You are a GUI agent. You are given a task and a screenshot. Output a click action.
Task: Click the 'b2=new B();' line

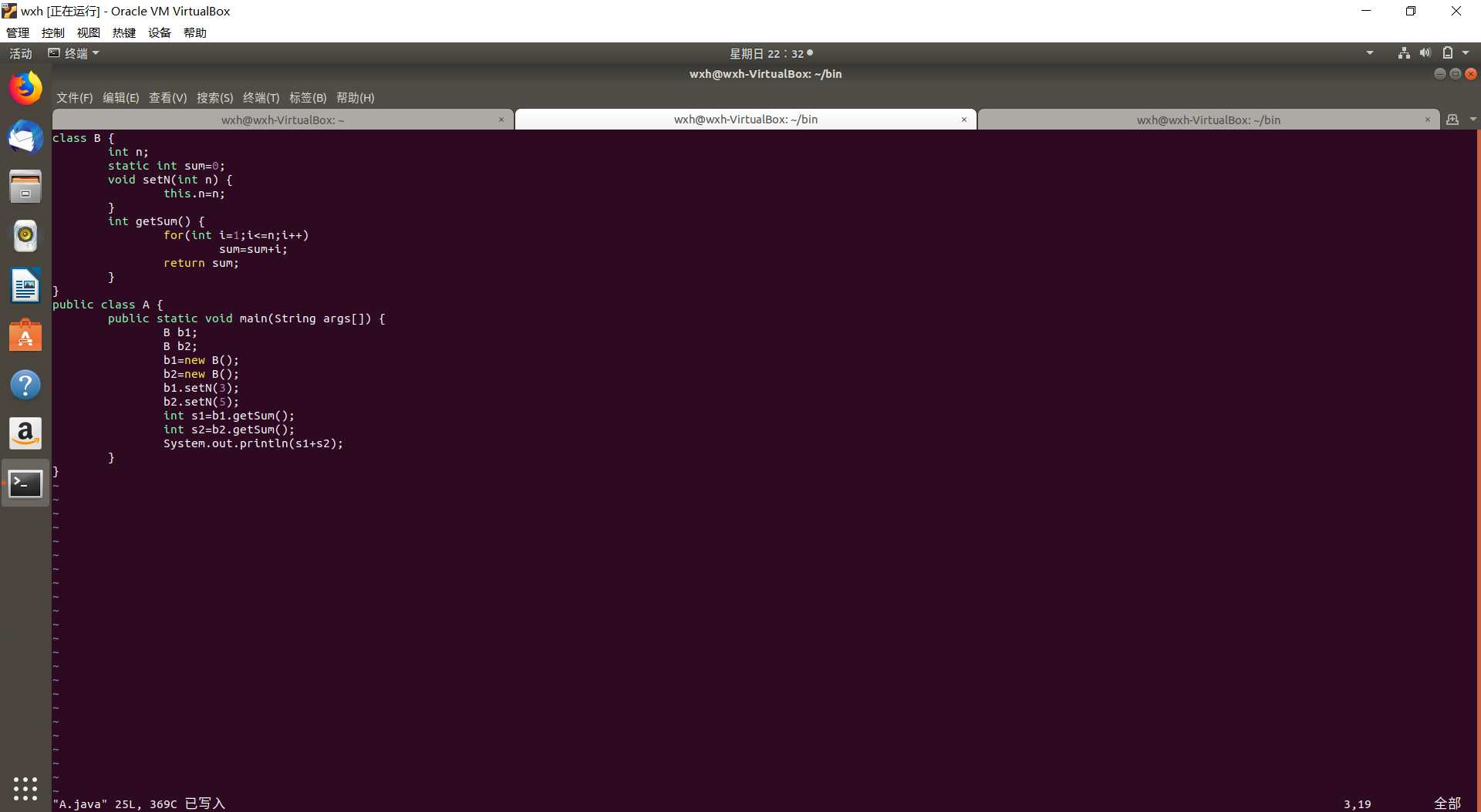click(x=201, y=374)
